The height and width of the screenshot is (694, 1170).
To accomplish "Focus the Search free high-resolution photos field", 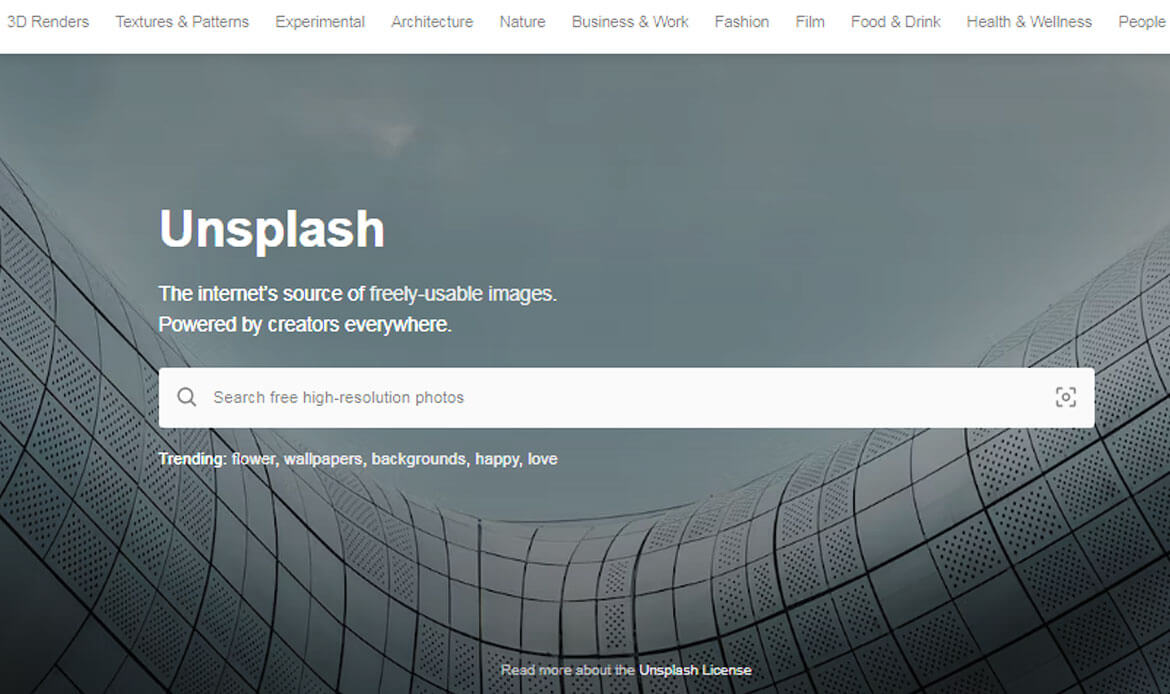I will [626, 398].
